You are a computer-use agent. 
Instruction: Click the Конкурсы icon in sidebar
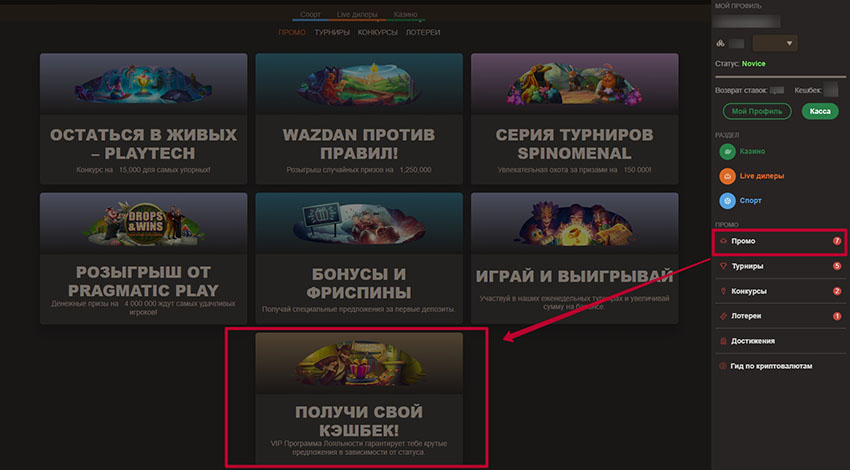[x=723, y=291]
